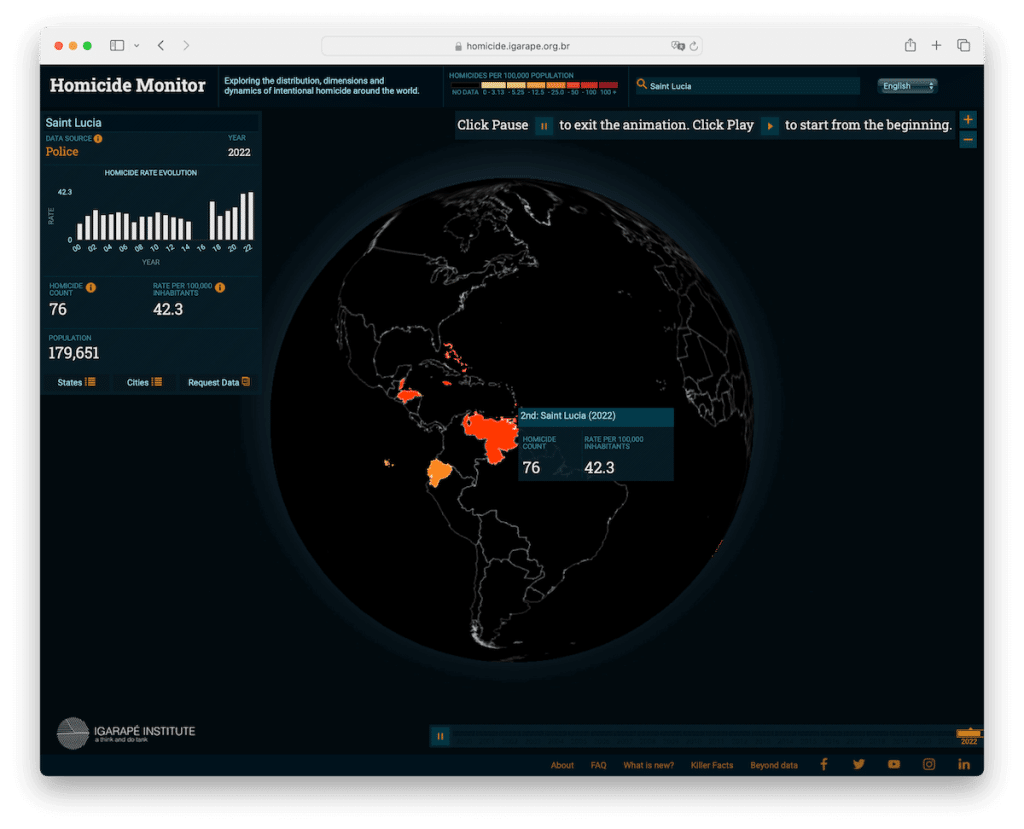Click the Saint Lucia search field
Screen dimensions: 1024x829
(x=750, y=86)
